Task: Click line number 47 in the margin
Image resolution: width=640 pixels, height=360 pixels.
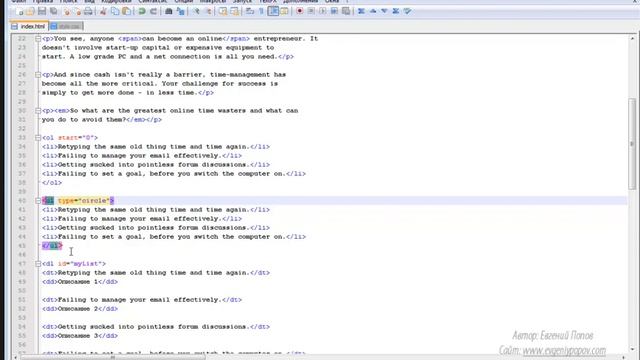Action: (x=22, y=264)
